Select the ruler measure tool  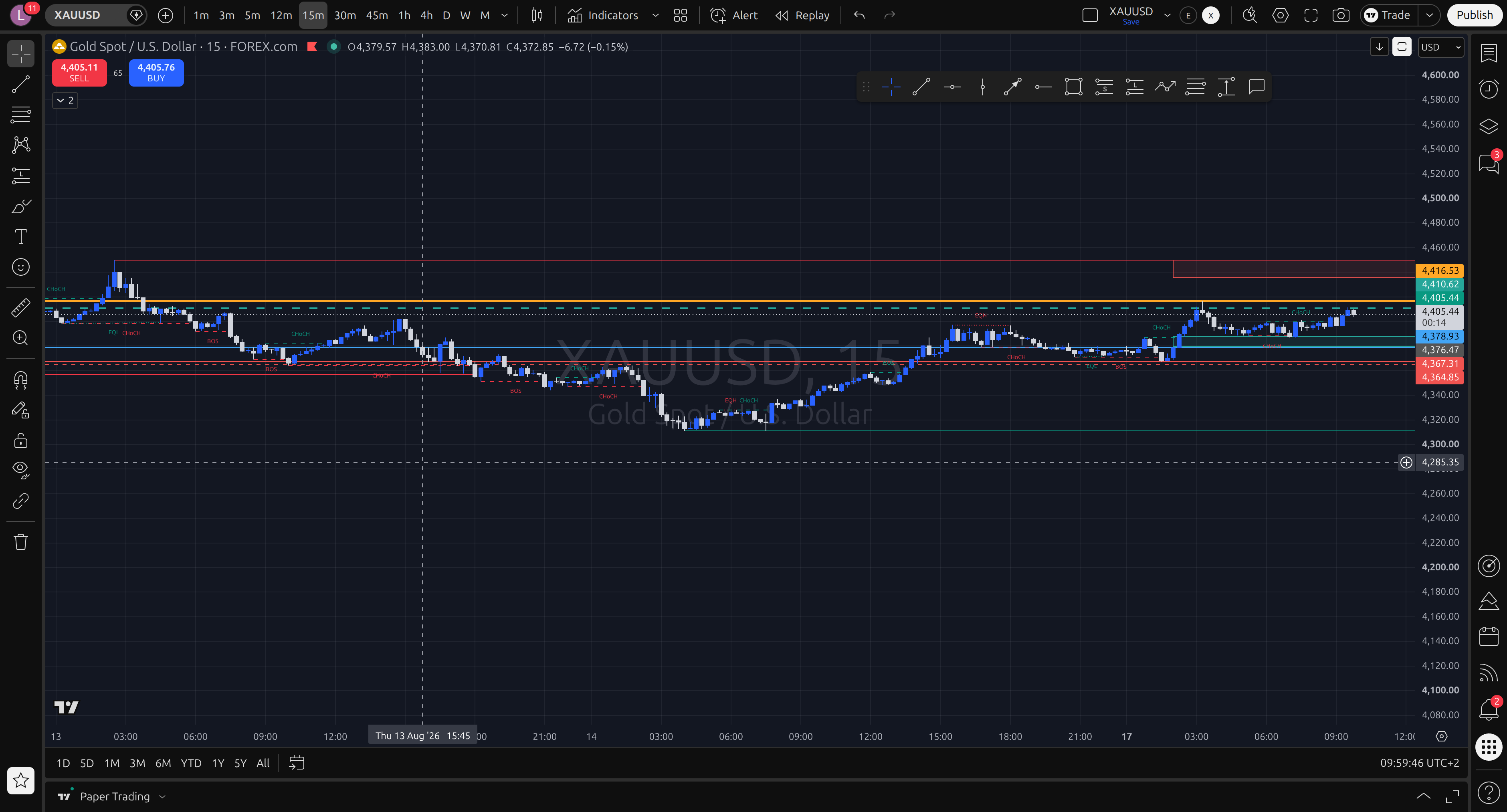pos(21,307)
